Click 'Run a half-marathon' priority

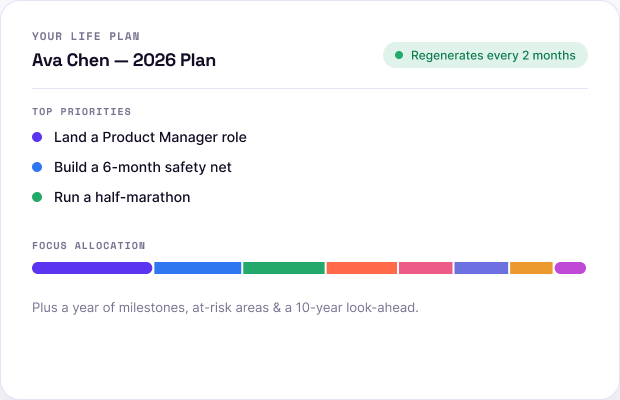122,197
